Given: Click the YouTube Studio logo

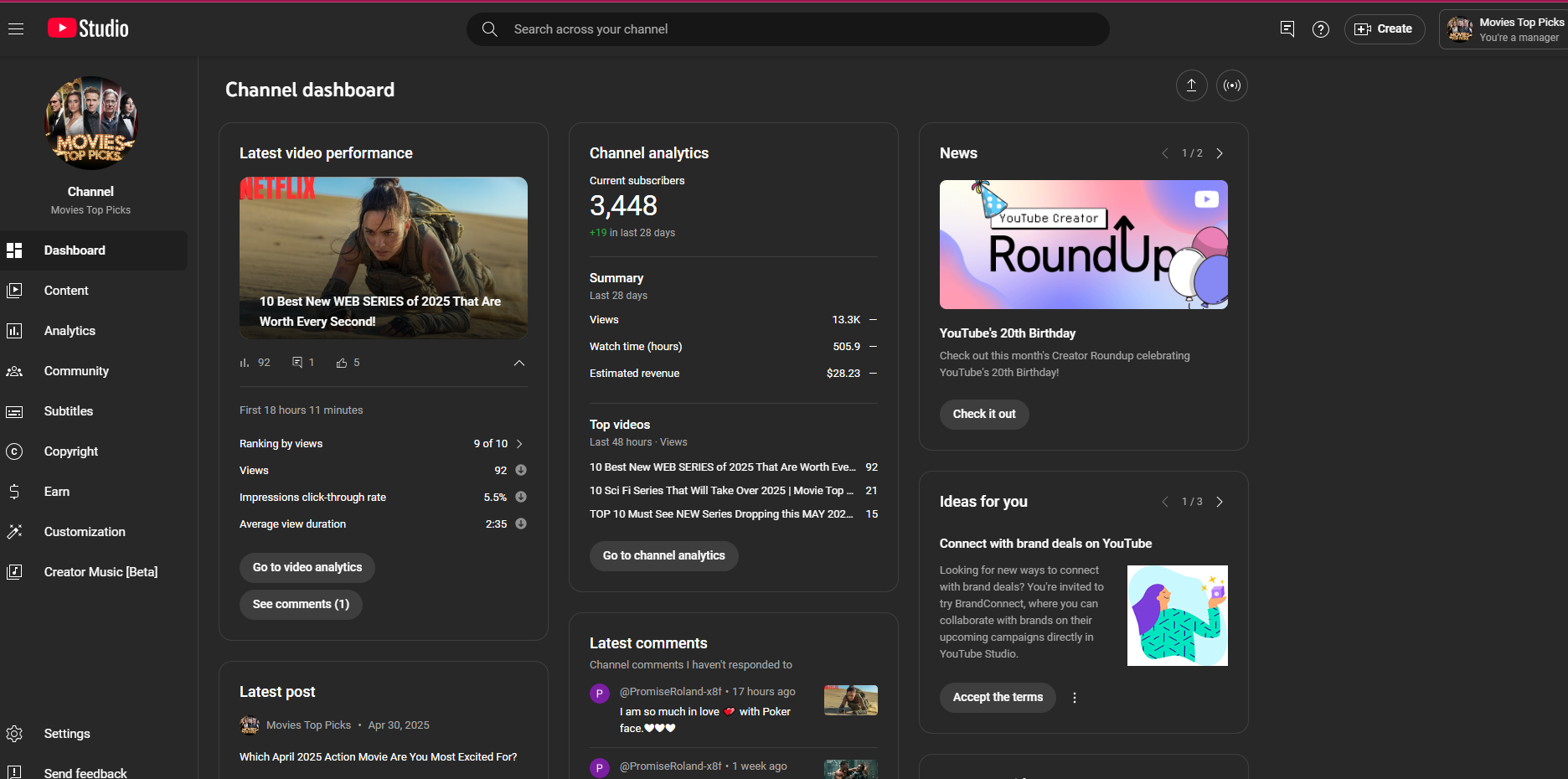Looking at the screenshot, I should [88, 28].
